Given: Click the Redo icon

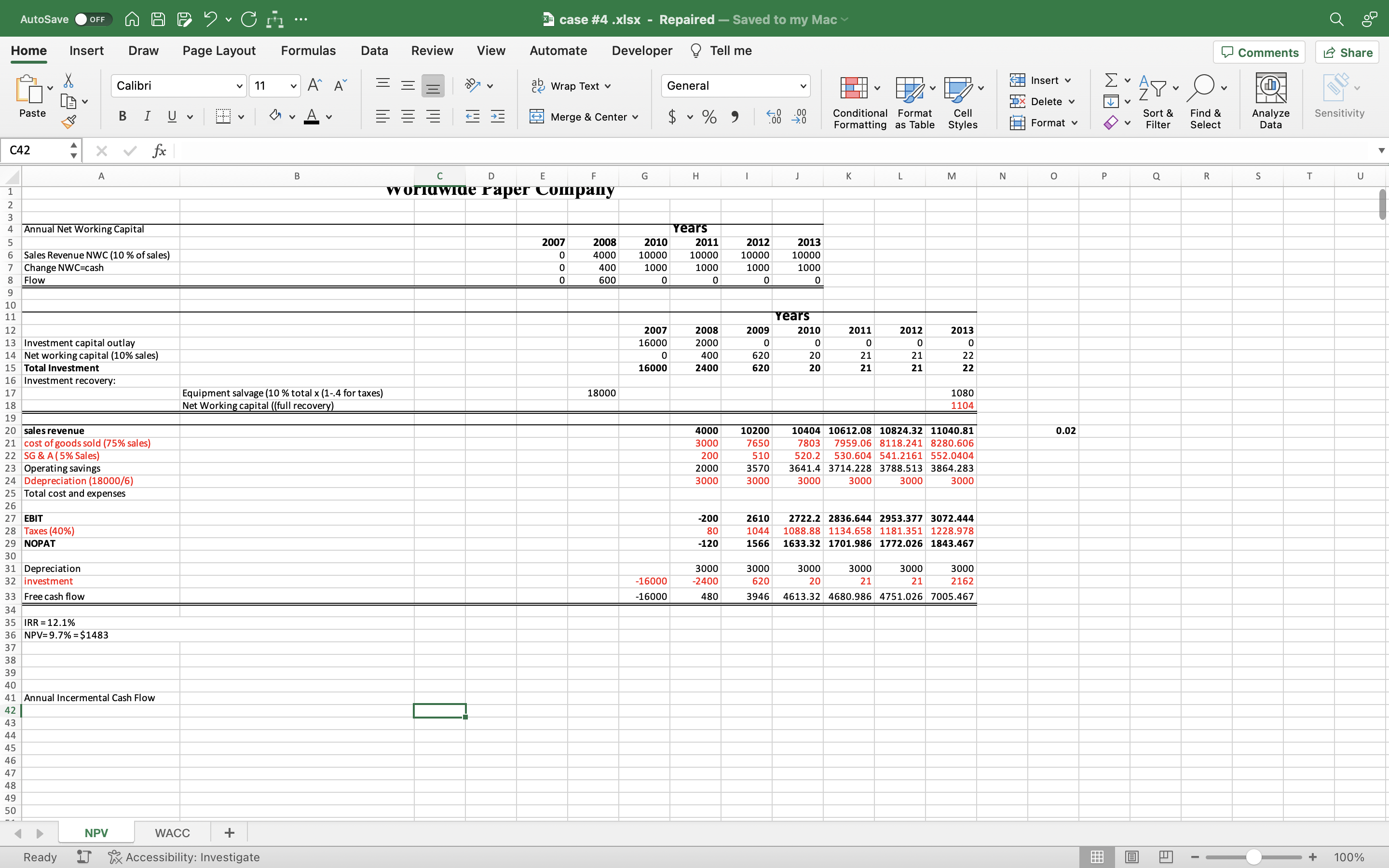Looking at the screenshot, I should [248, 19].
